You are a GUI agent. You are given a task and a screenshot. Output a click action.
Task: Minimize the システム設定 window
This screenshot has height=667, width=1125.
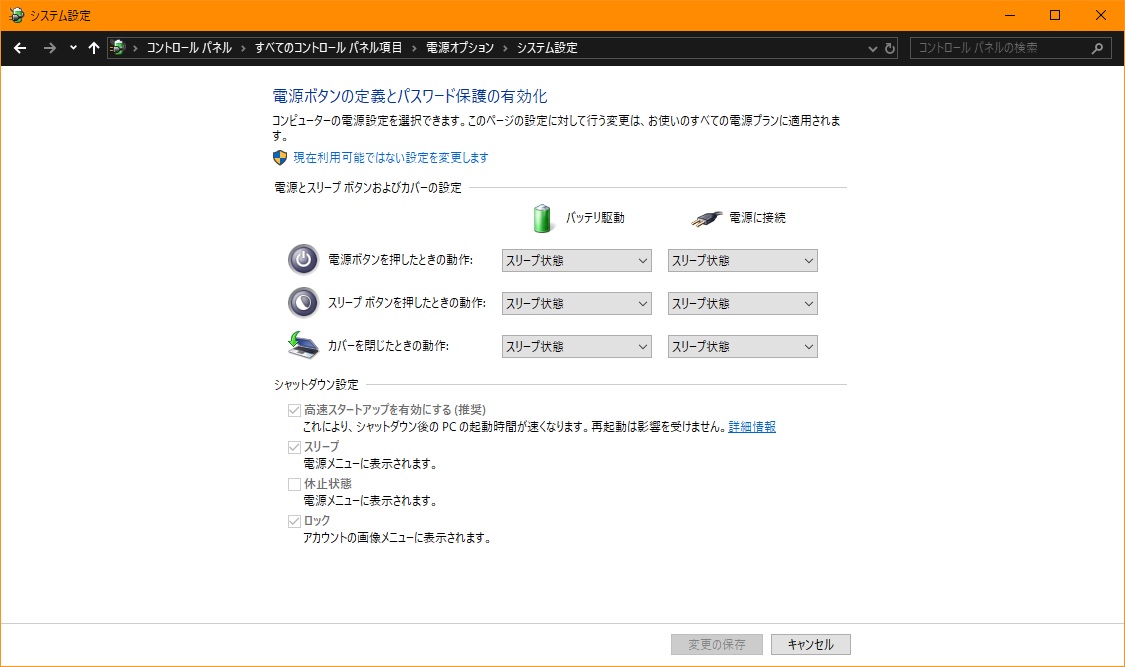click(x=1009, y=15)
